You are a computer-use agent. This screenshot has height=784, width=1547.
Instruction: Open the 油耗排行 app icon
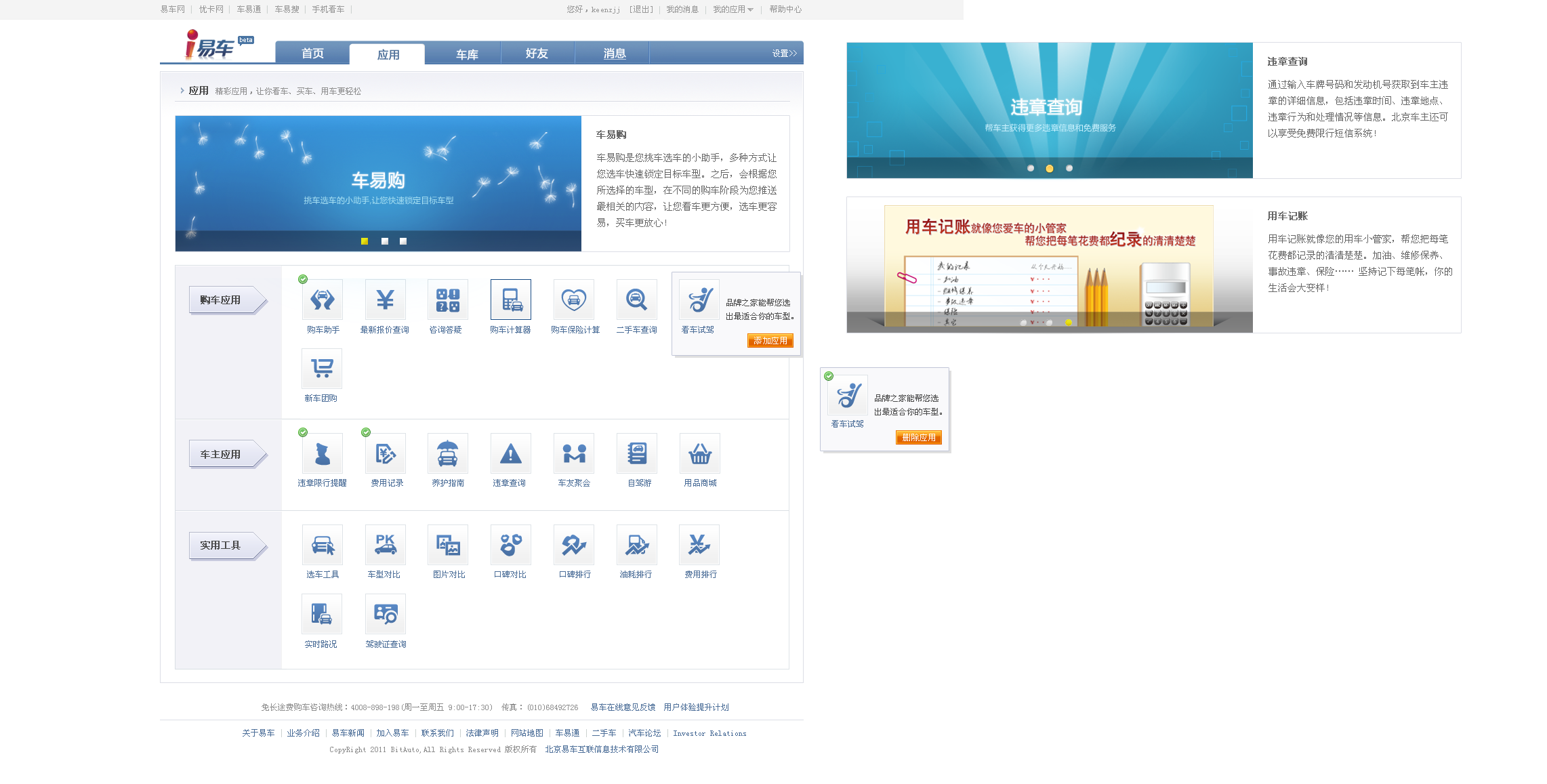636,545
